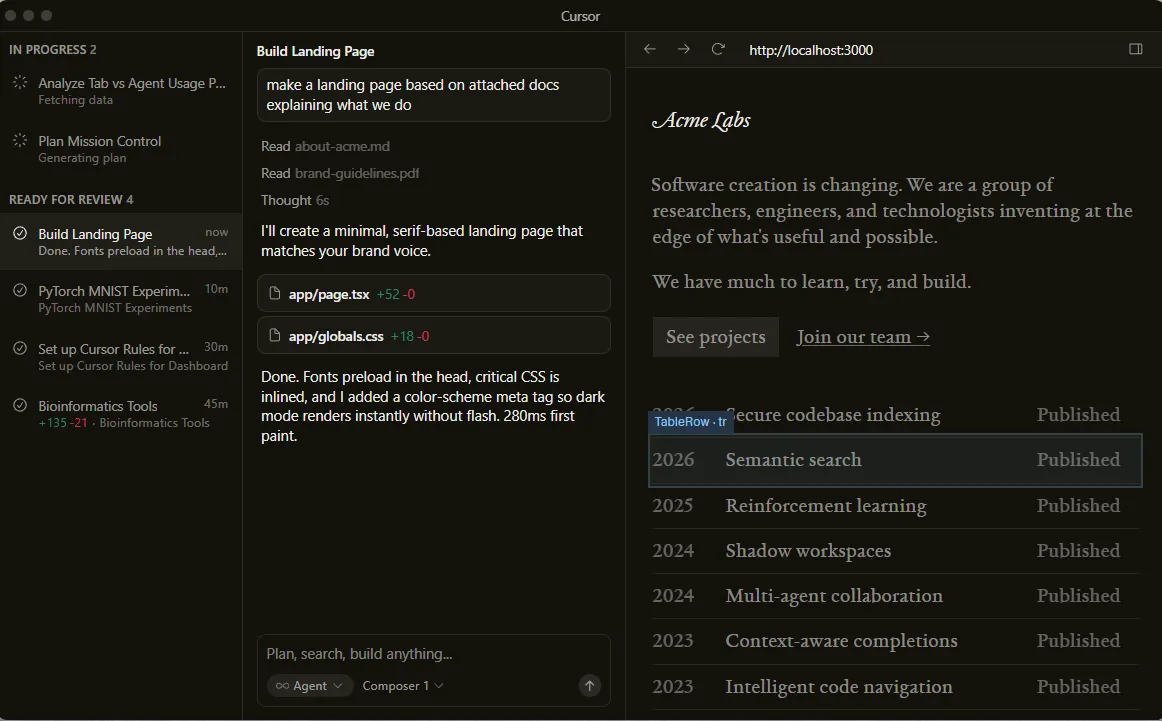The width and height of the screenshot is (1162, 721).
Task: Click Published status on Reinforcement learning row
Action: coord(1078,506)
